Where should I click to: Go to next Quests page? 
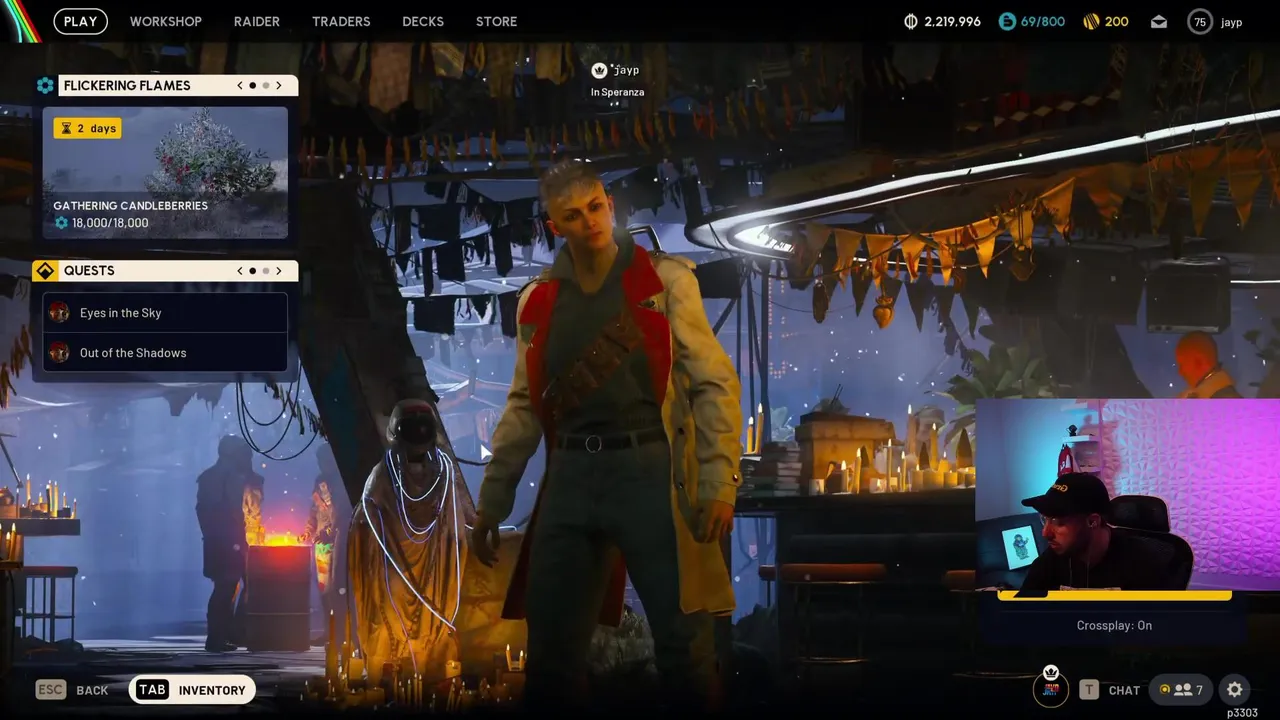pos(279,271)
